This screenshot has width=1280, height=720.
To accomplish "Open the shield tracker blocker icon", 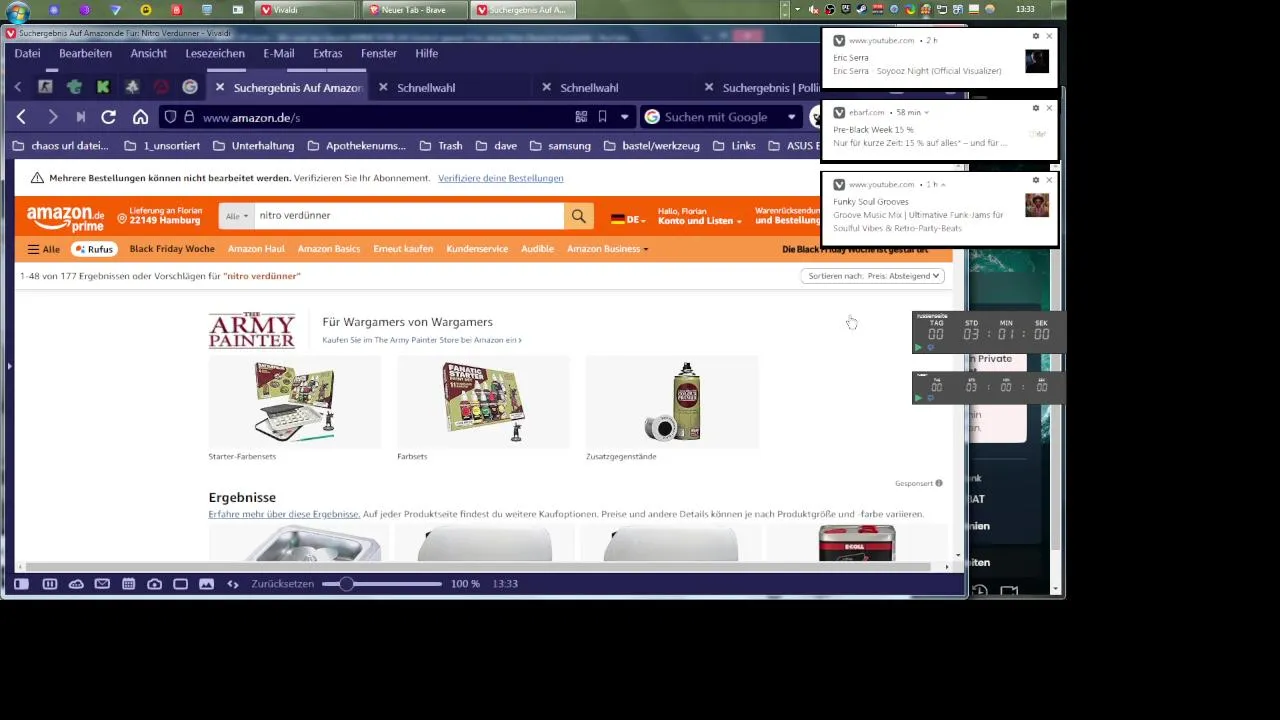I will [170, 117].
